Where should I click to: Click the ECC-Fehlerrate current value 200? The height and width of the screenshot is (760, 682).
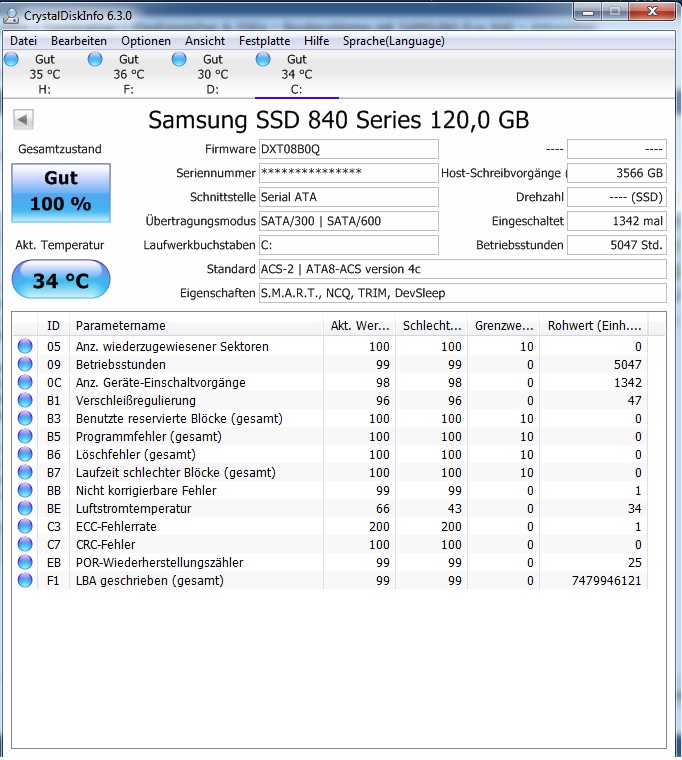(x=379, y=526)
